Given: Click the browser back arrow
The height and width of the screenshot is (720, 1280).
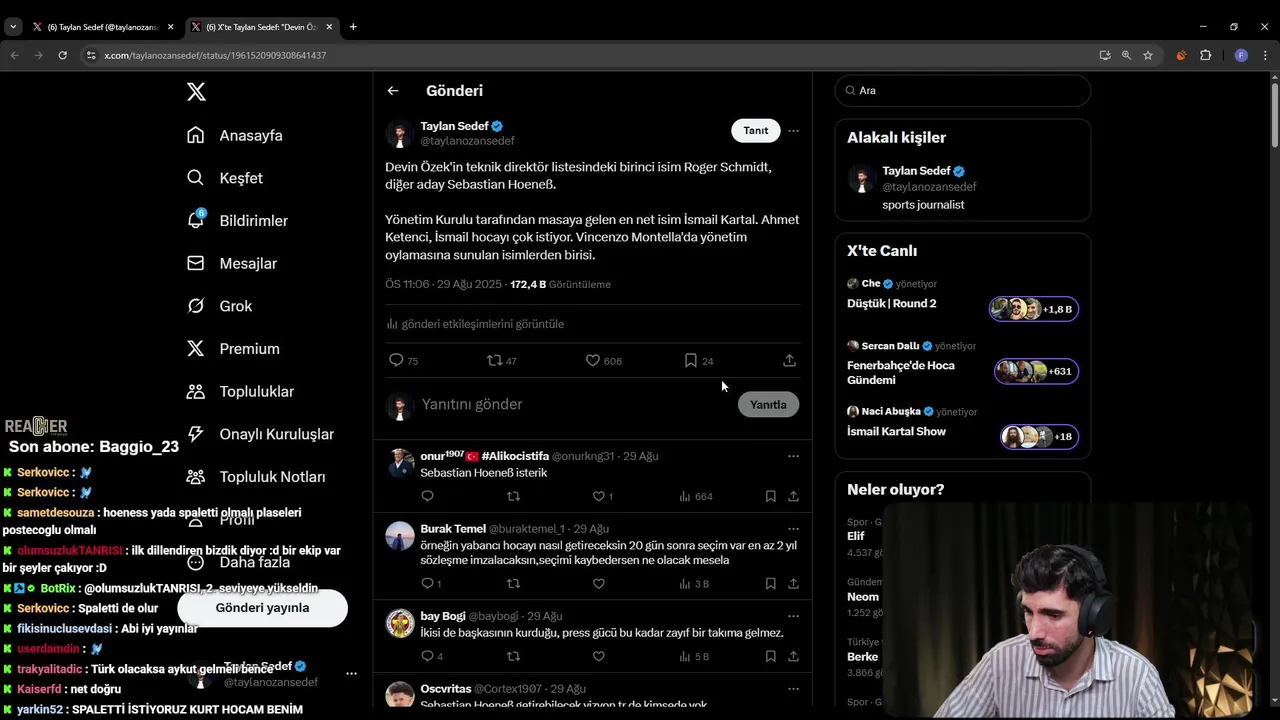Looking at the screenshot, I should 14,55.
